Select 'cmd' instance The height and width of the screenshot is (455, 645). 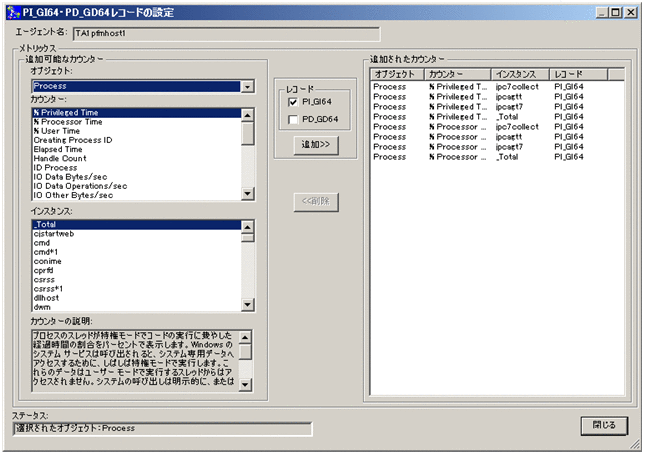pos(137,243)
